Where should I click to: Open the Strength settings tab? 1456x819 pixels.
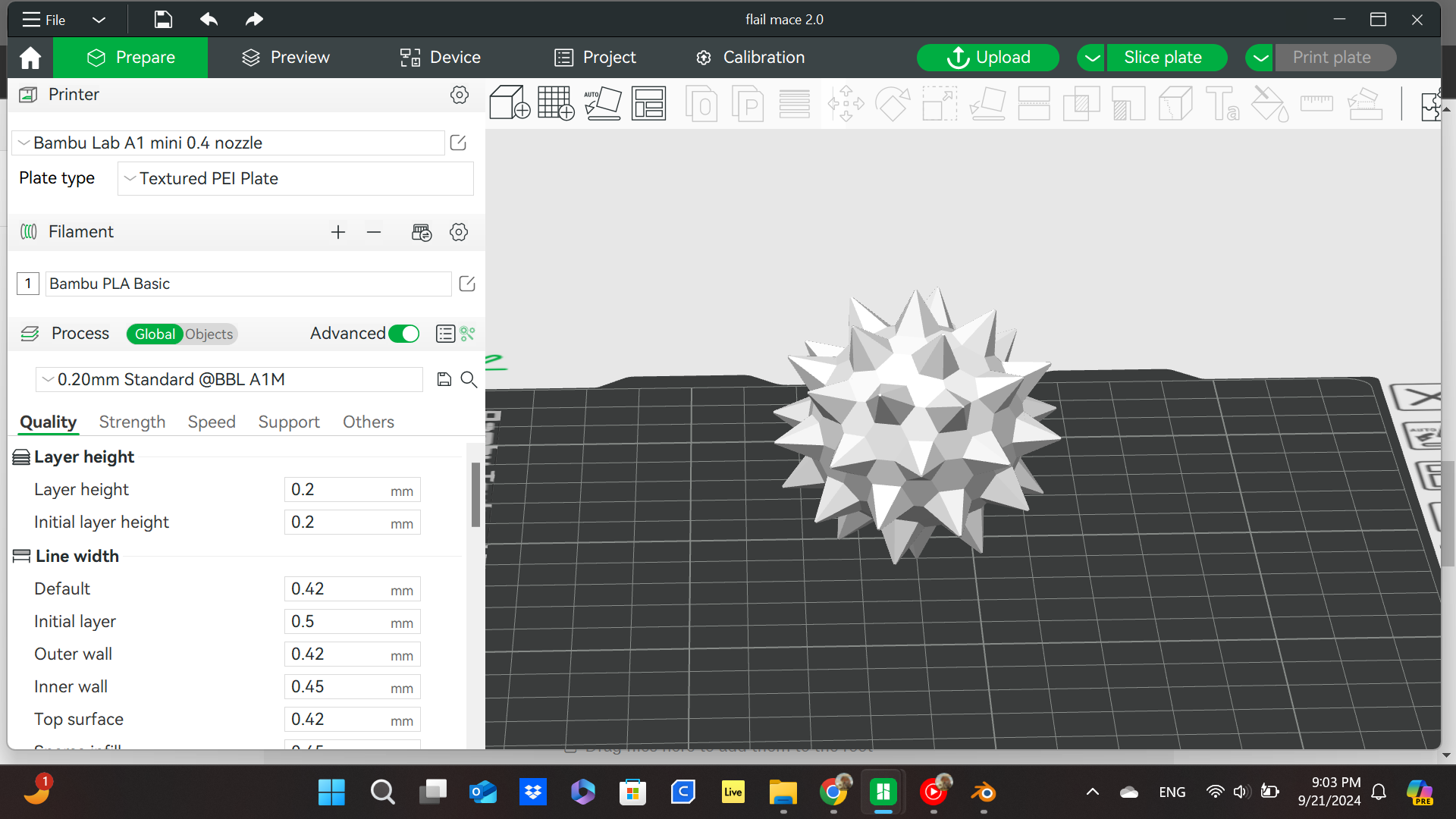(x=132, y=422)
